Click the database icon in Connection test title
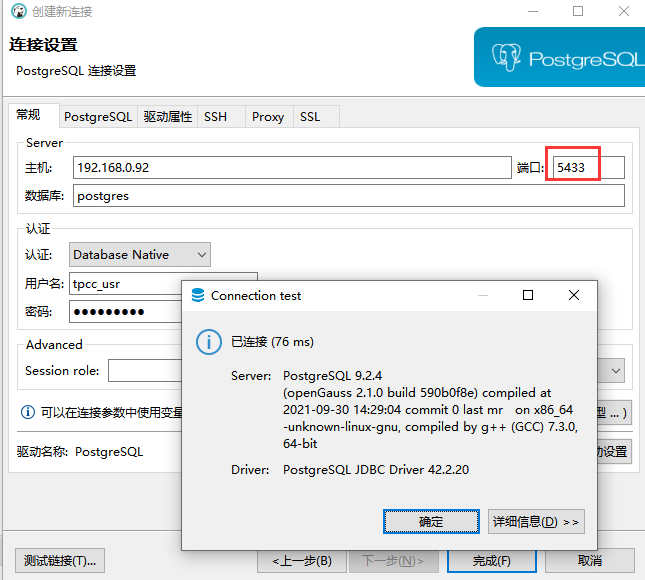 198,295
